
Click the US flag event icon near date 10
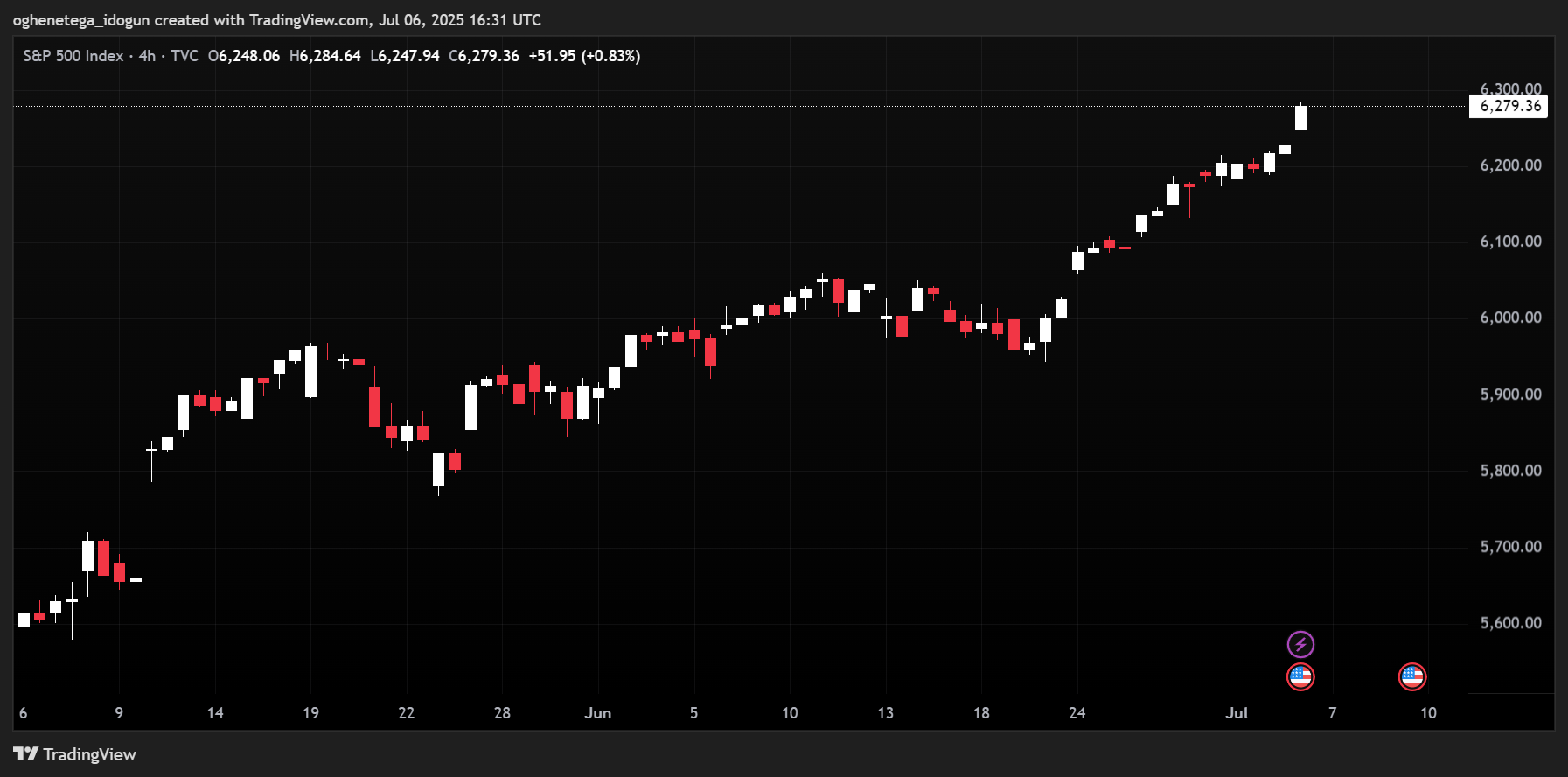[1412, 676]
